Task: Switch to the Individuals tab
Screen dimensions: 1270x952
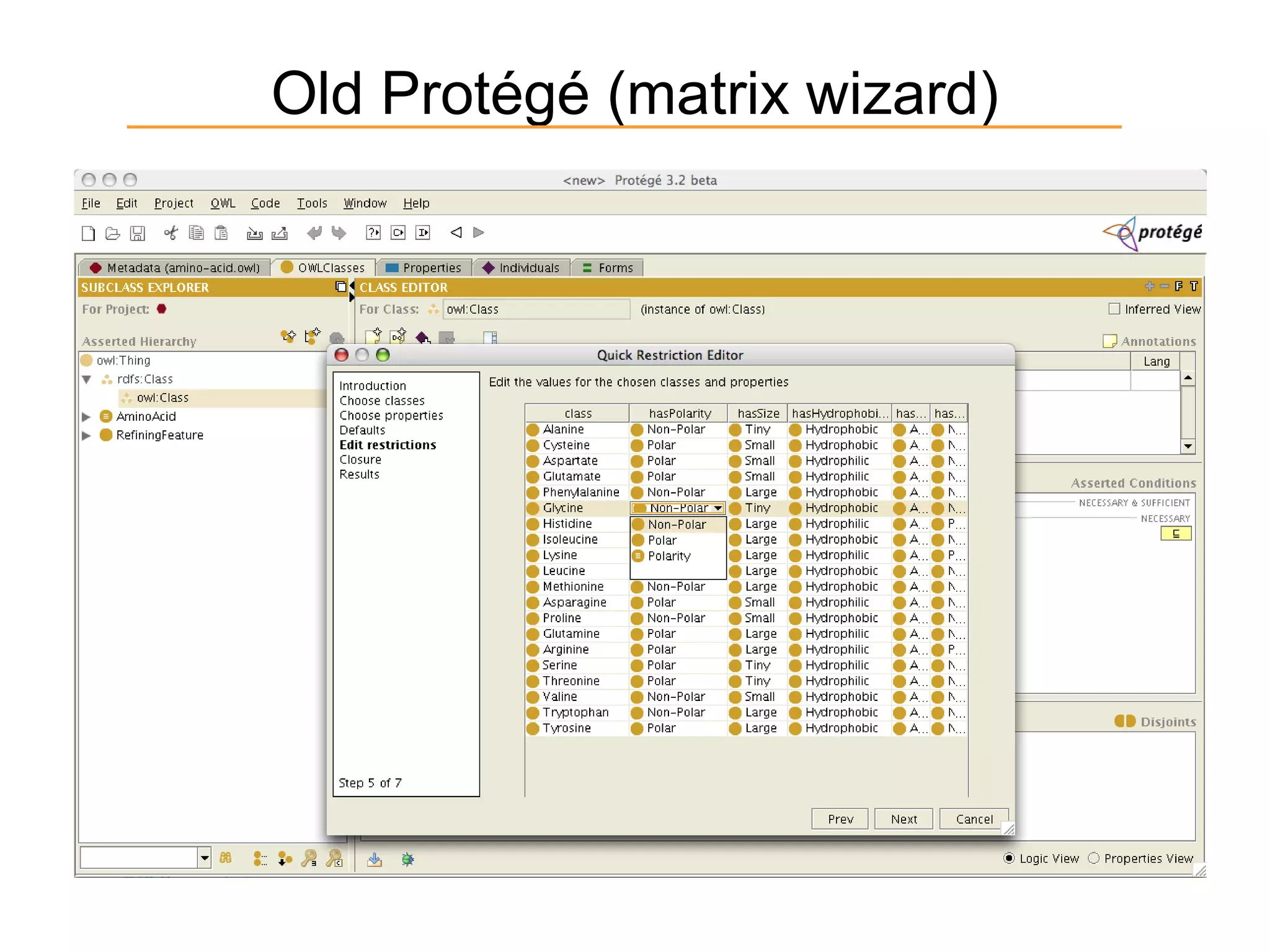Action: (x=522, y=268)
